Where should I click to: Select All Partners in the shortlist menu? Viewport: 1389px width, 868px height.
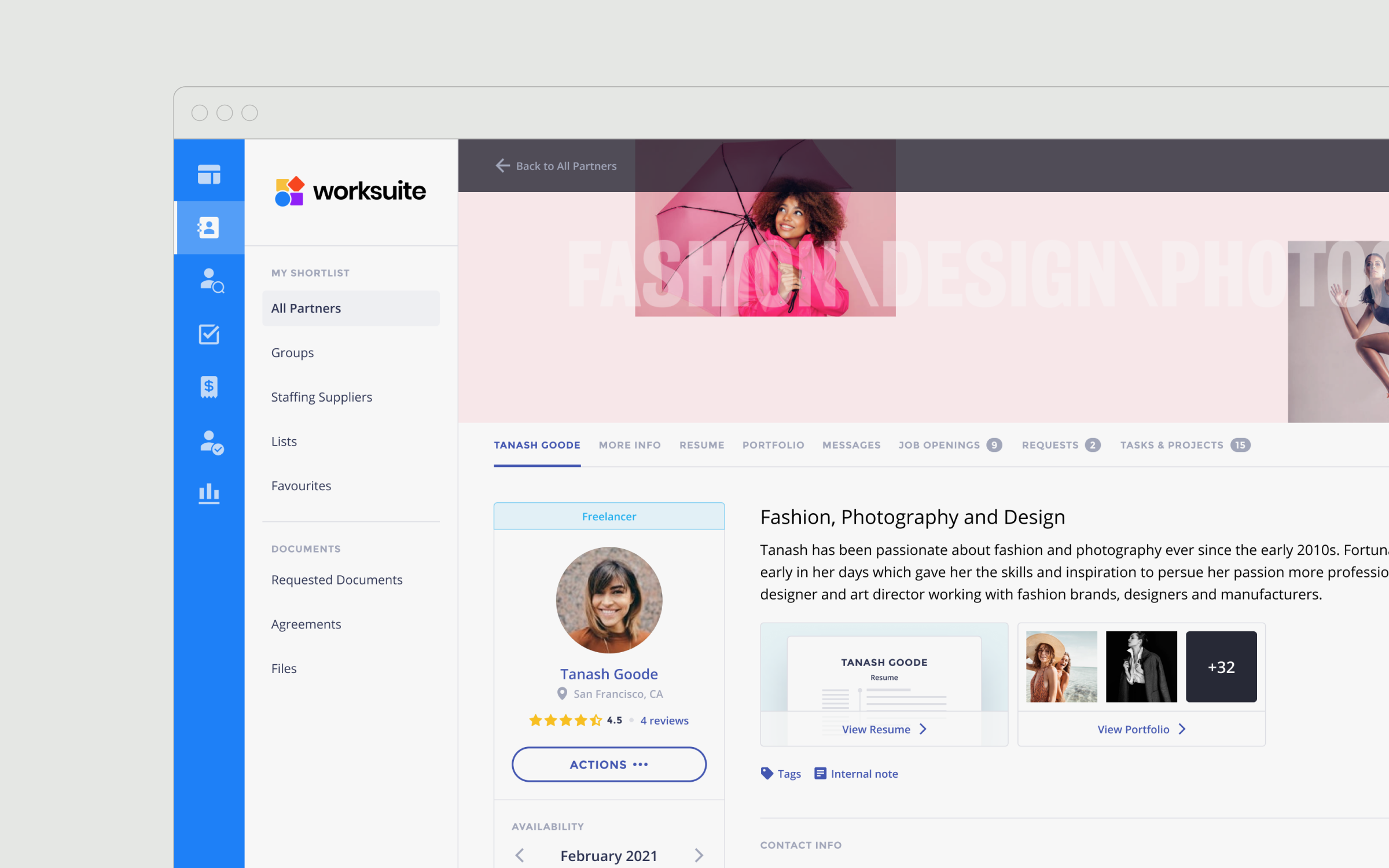click(351, 308)
